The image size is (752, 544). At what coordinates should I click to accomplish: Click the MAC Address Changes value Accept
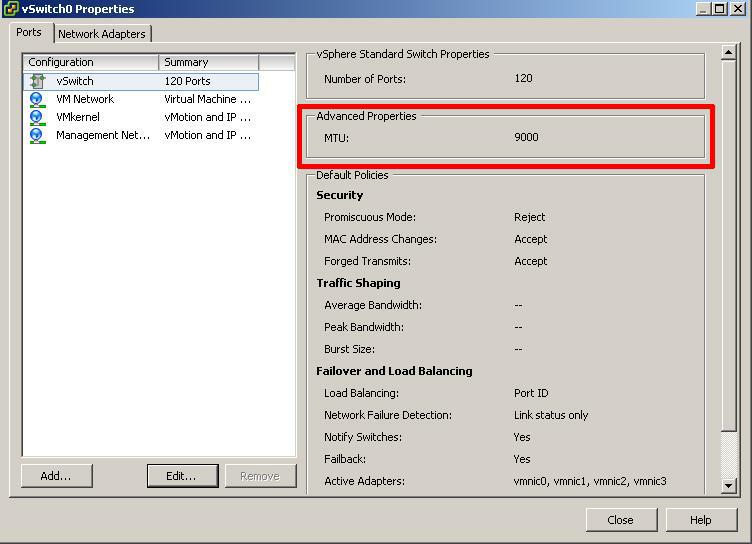point(530,239)
